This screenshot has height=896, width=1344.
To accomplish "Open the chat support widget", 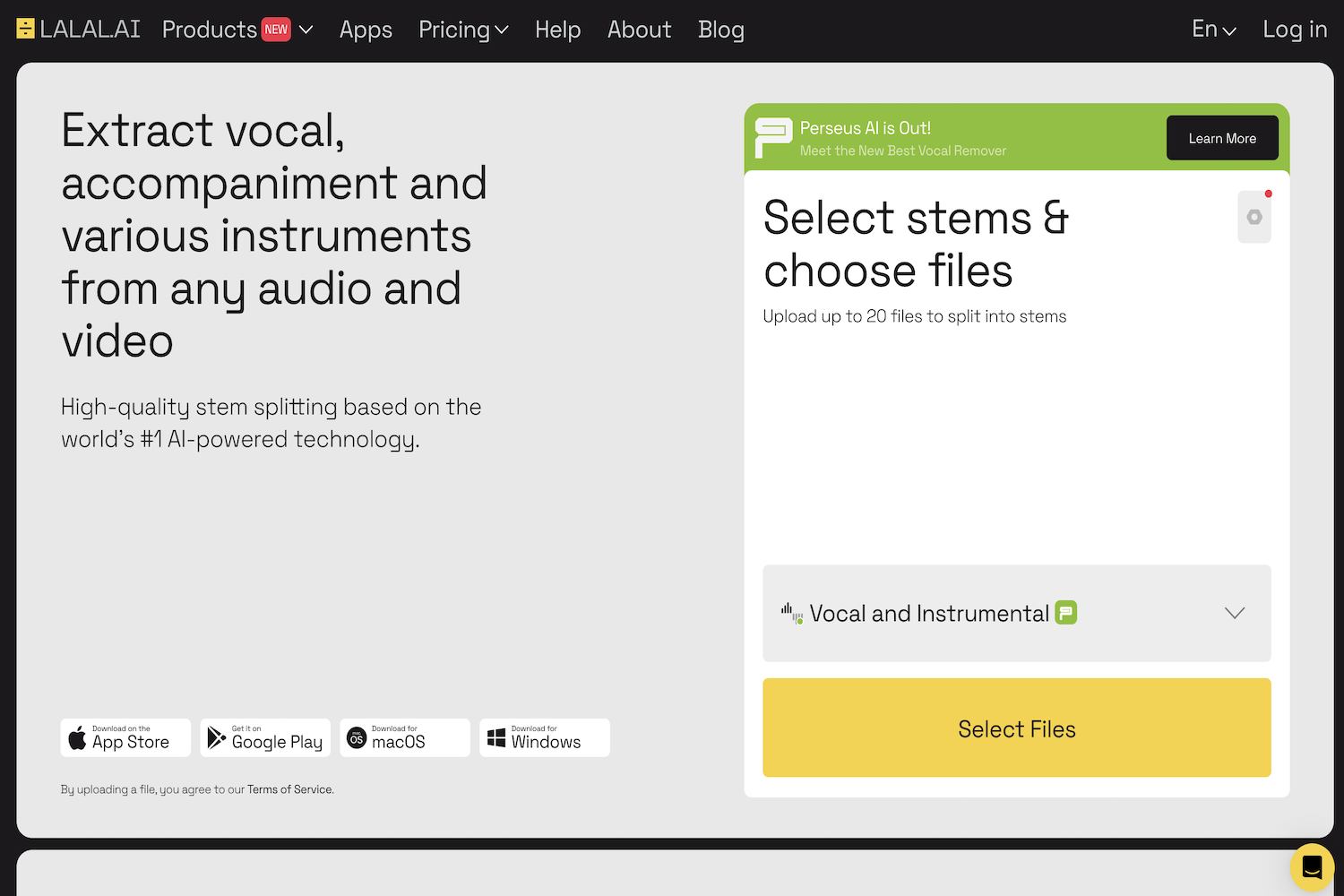I will click(x=1313, y=866).
